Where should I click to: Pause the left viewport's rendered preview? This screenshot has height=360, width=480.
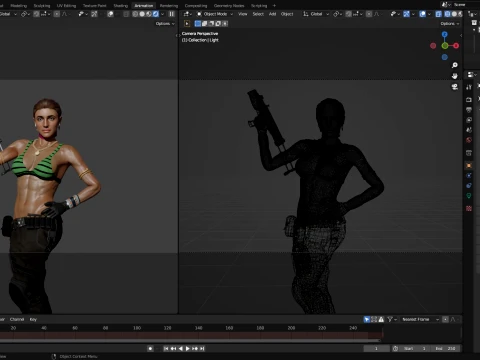[x=171, y=14]
